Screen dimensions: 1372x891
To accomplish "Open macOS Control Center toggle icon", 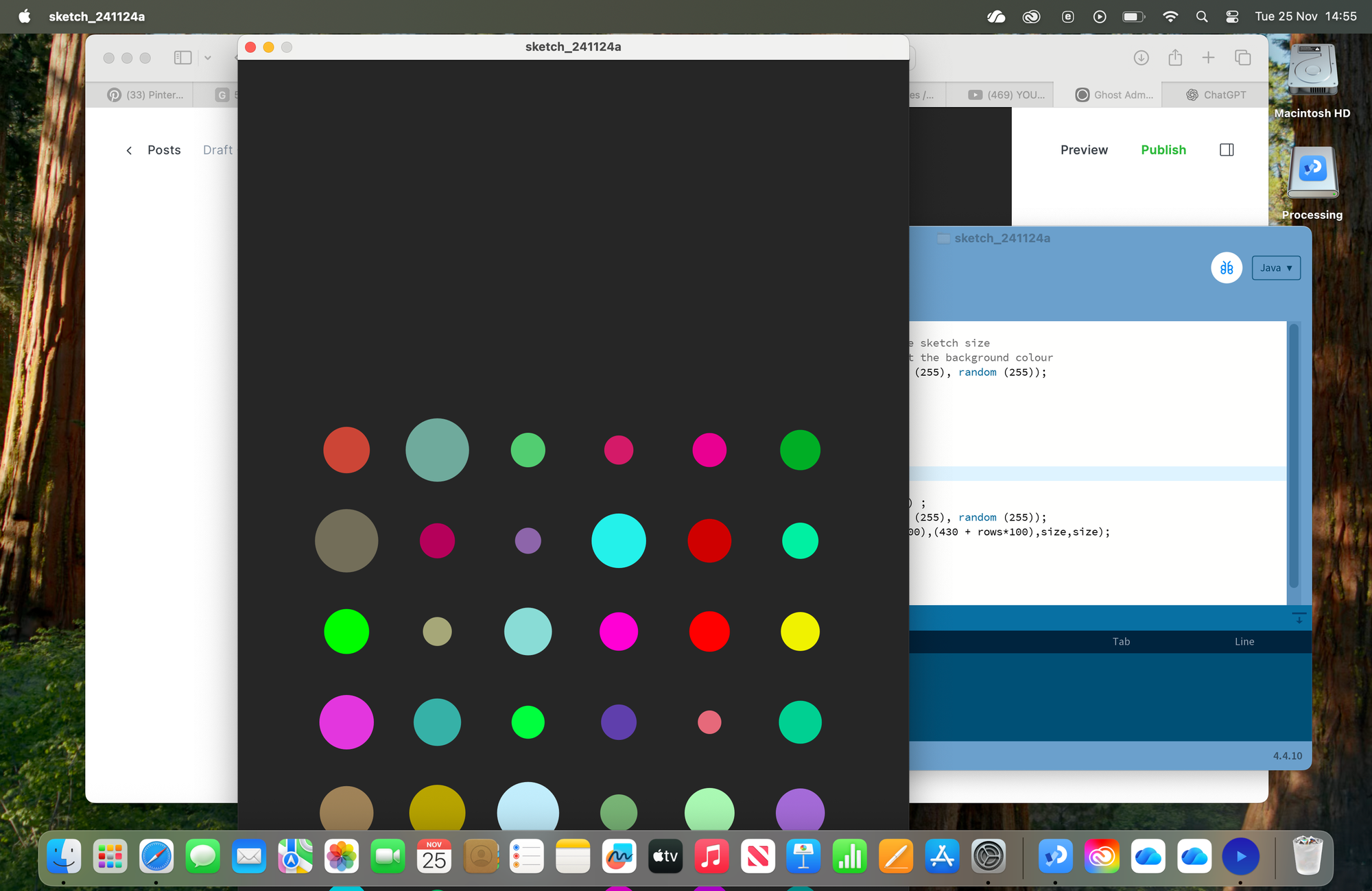I will click(1232, 16).
